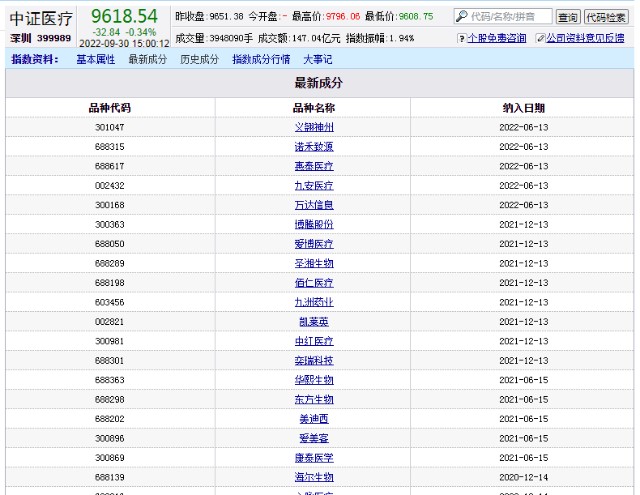Open the 诺禾致源 stock link
This screenshot has height=495, width=640.
(313, 147)
